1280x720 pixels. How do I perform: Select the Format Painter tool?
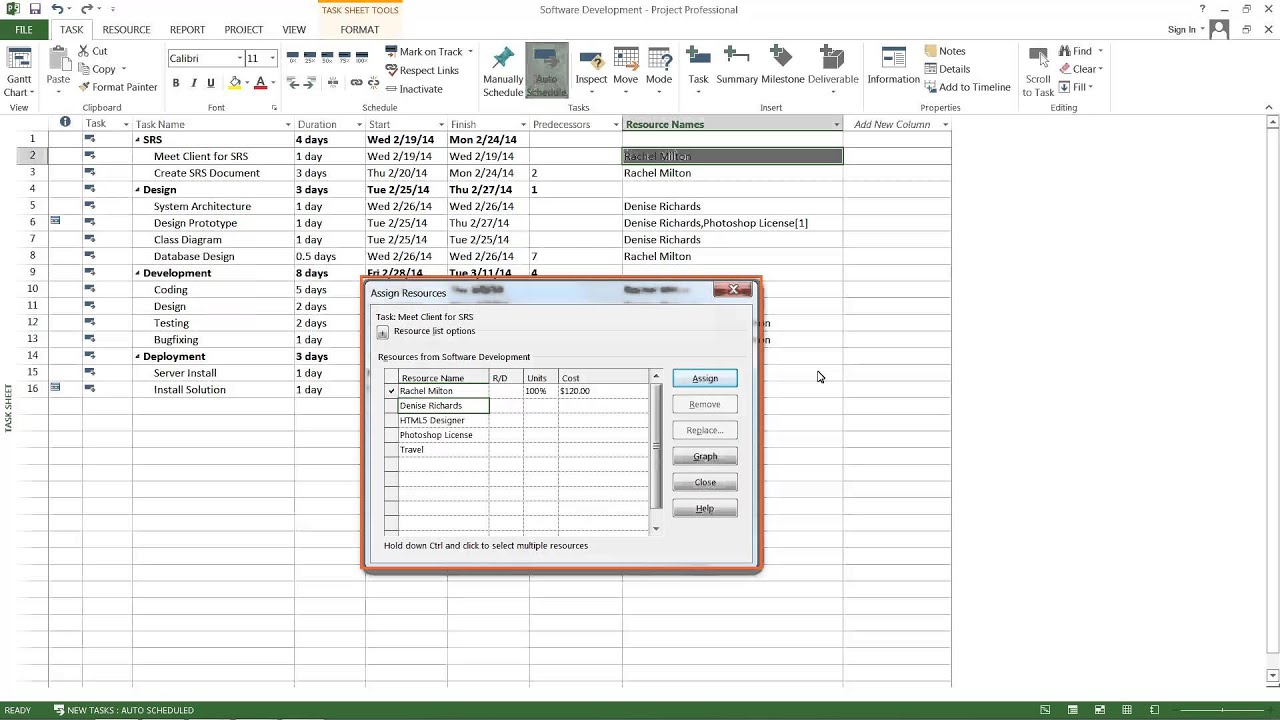click(x=118, y=87)
